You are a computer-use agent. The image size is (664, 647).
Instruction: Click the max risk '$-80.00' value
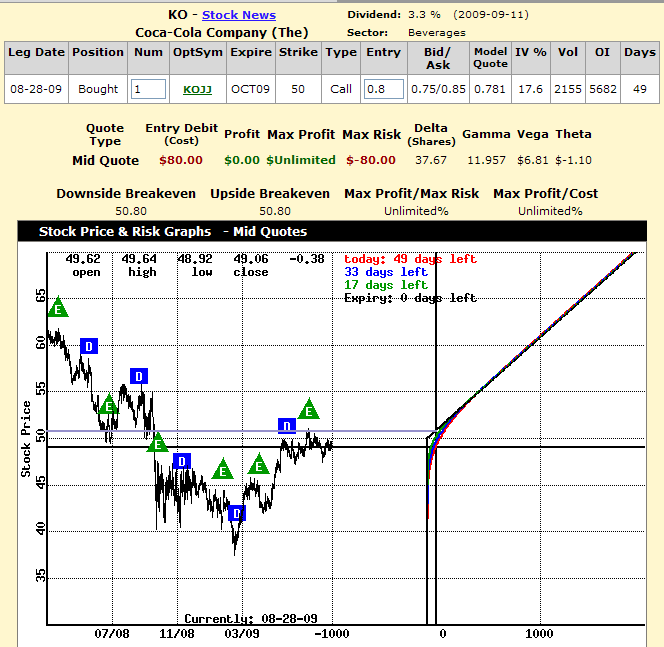coord(371,160)
